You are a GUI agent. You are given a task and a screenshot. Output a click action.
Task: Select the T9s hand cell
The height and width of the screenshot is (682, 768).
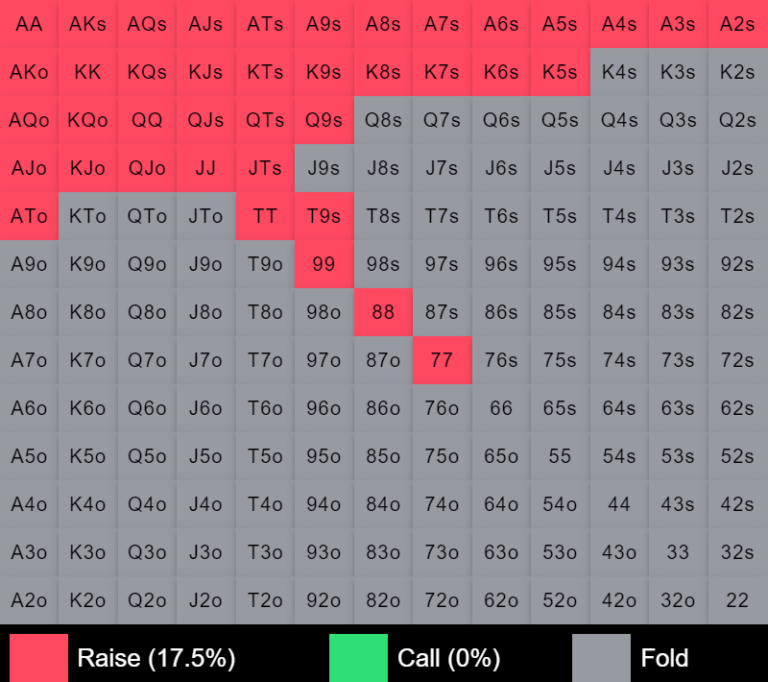[324, 216]
